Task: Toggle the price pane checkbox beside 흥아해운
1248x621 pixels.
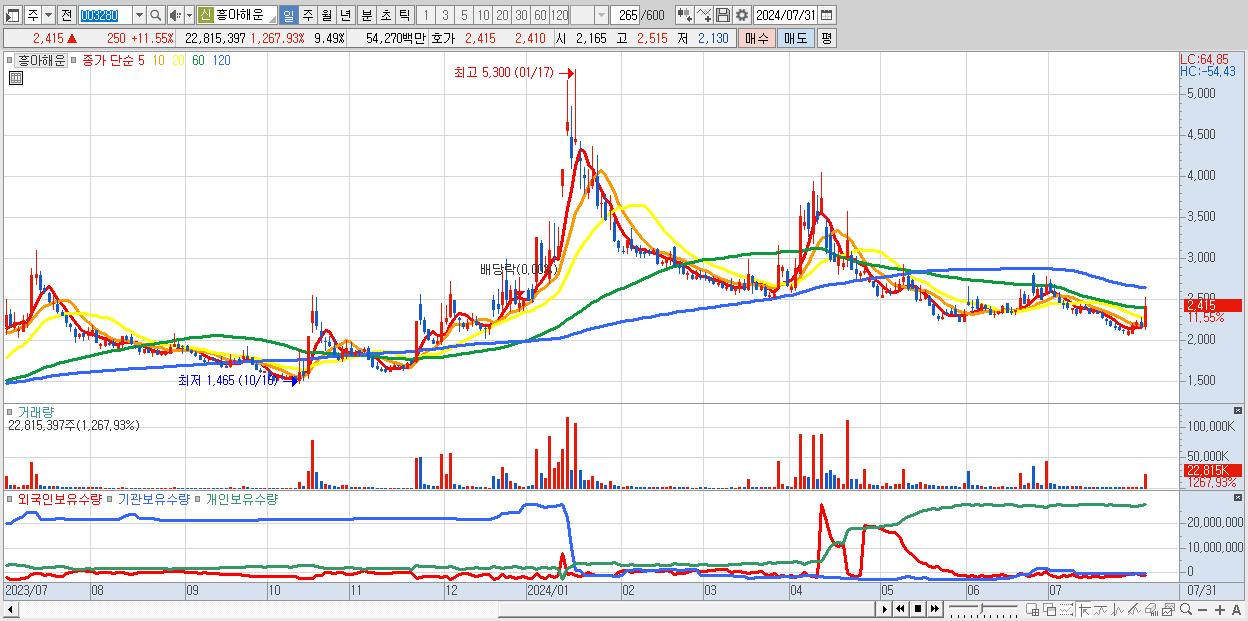Action: (12, 60)
